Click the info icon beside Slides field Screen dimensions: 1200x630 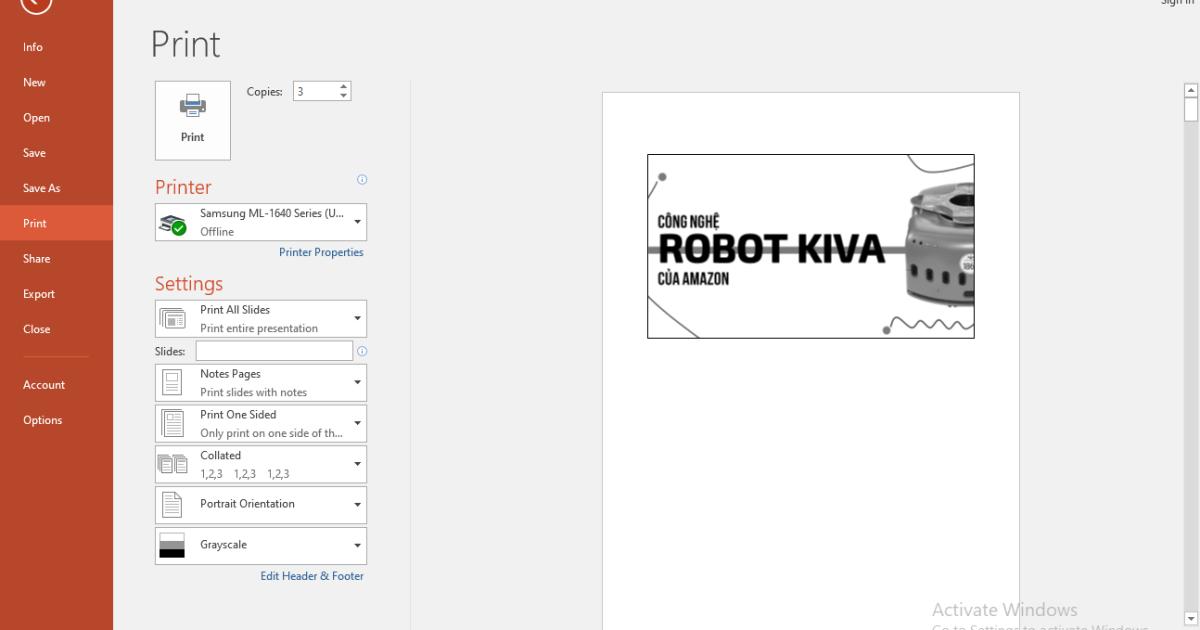coord(362,351)
